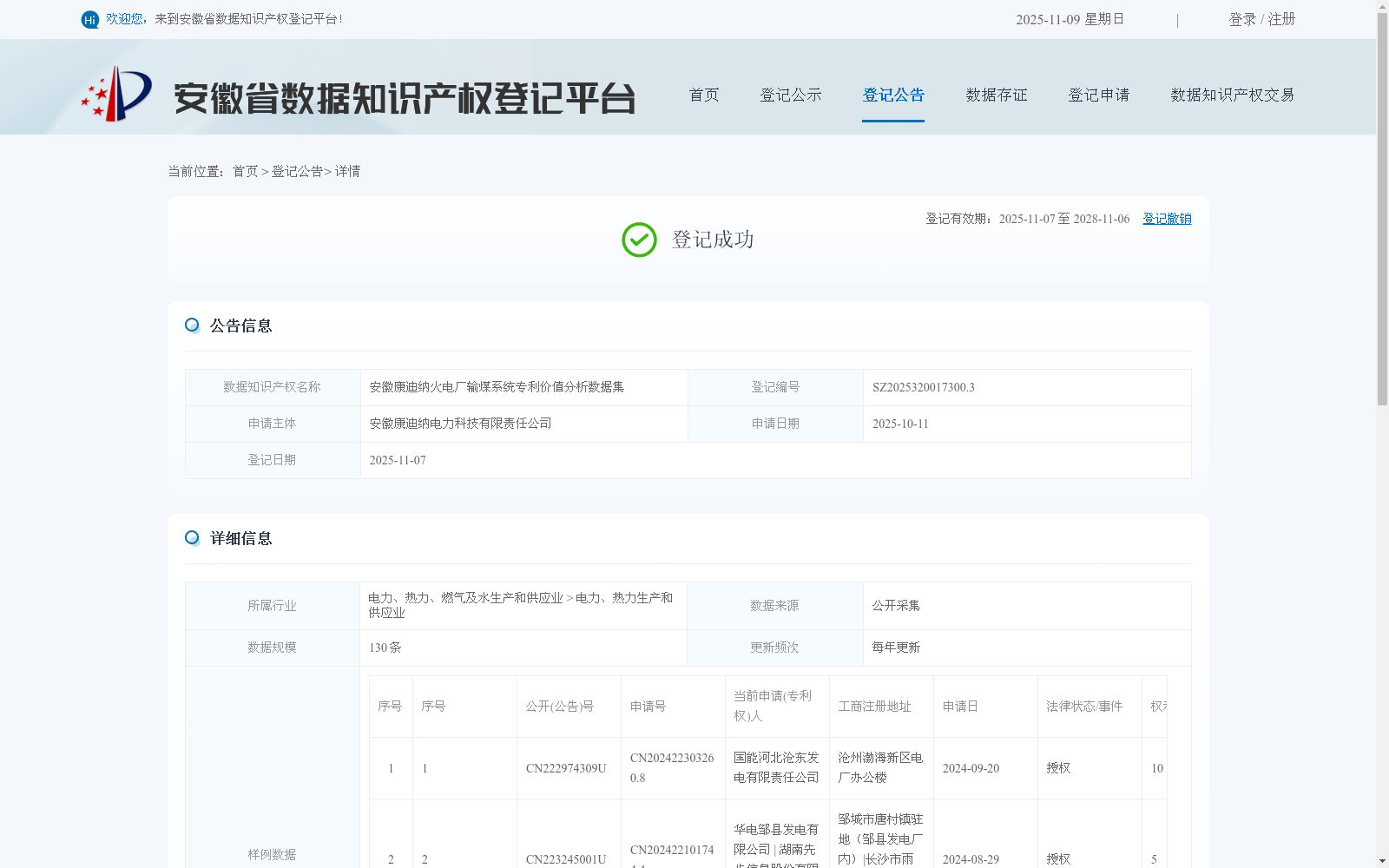Click address 沧州渤海新区电厂办公楼

pos(880,767)
